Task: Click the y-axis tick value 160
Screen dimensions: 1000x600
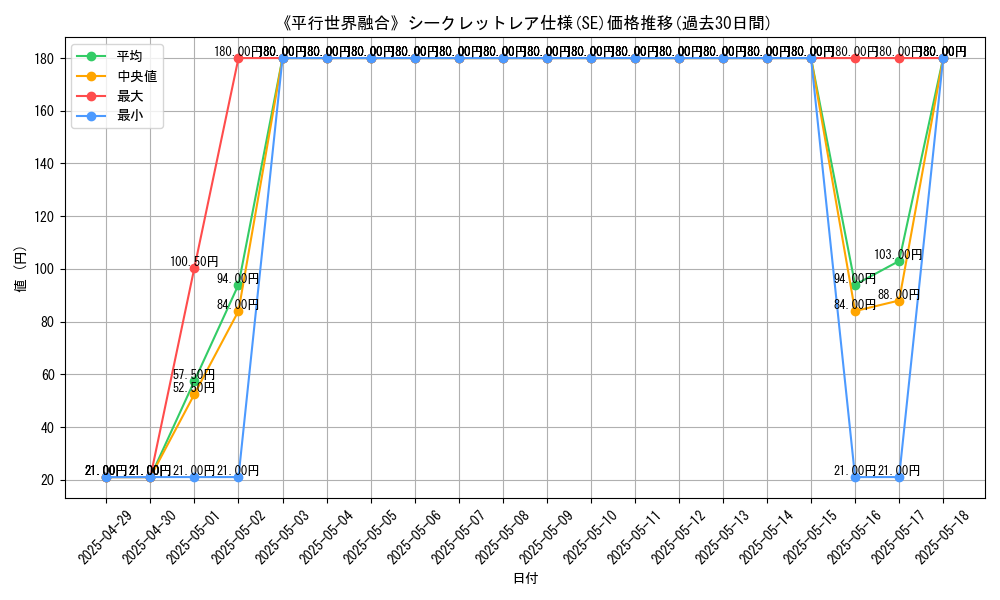Action: [x=45, y=111]
